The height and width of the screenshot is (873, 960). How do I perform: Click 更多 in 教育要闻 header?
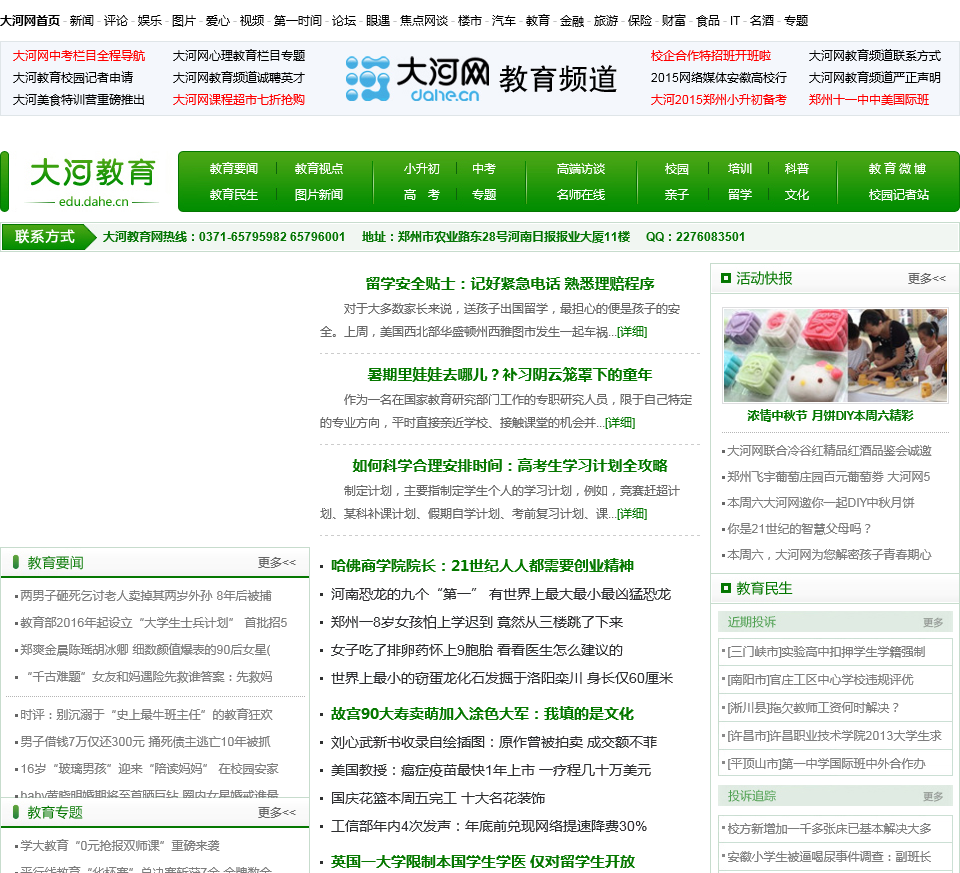point(277,563)
